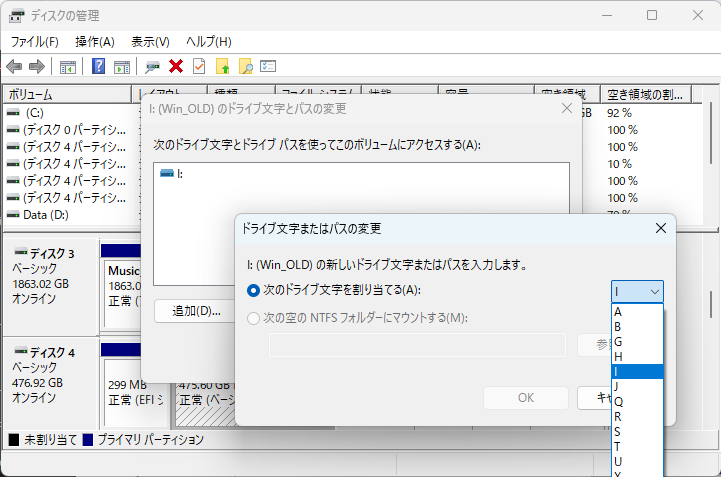Toggle the show/hide console tree icon
Screen dimensions: 721x477
coord(68,67)
